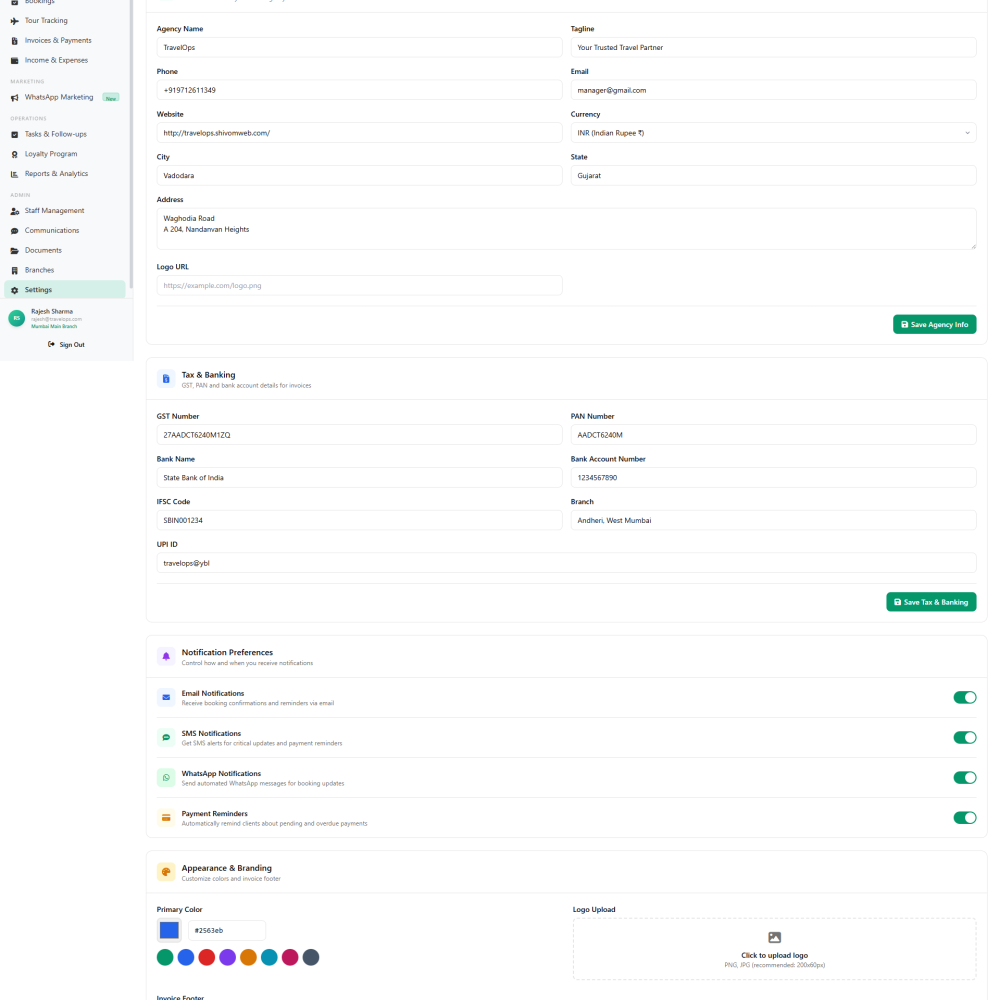Click the Reports & Analytics chart icon

[x=15, y=174]
